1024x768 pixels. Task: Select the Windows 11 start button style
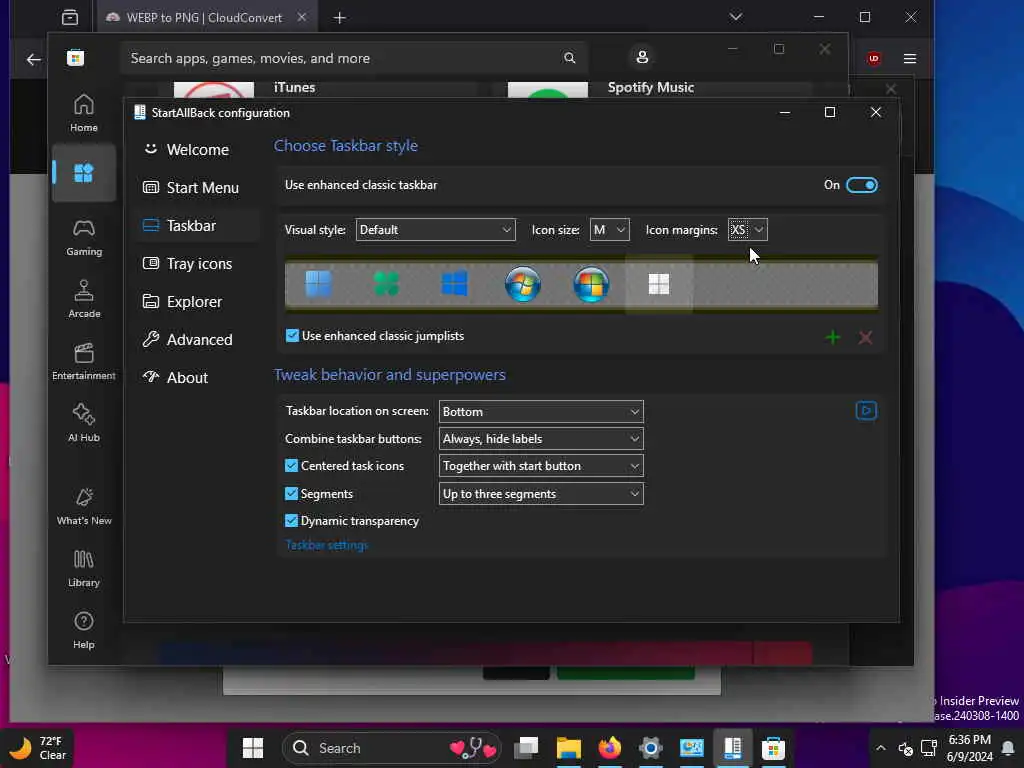click(x=319, y=284)
